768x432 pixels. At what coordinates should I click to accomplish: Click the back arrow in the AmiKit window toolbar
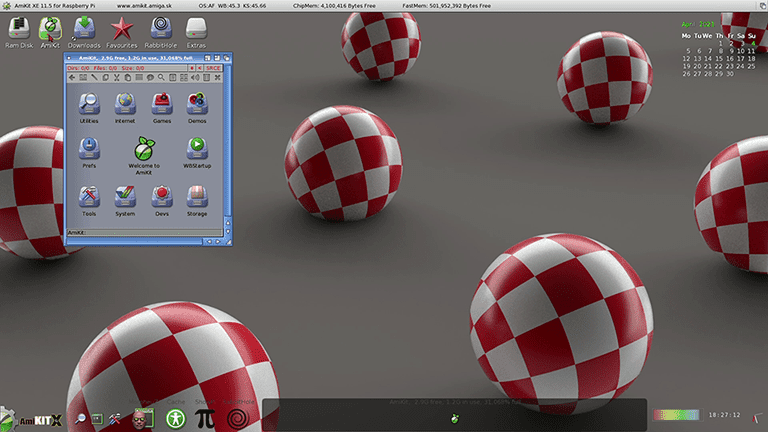click(72, 77)
